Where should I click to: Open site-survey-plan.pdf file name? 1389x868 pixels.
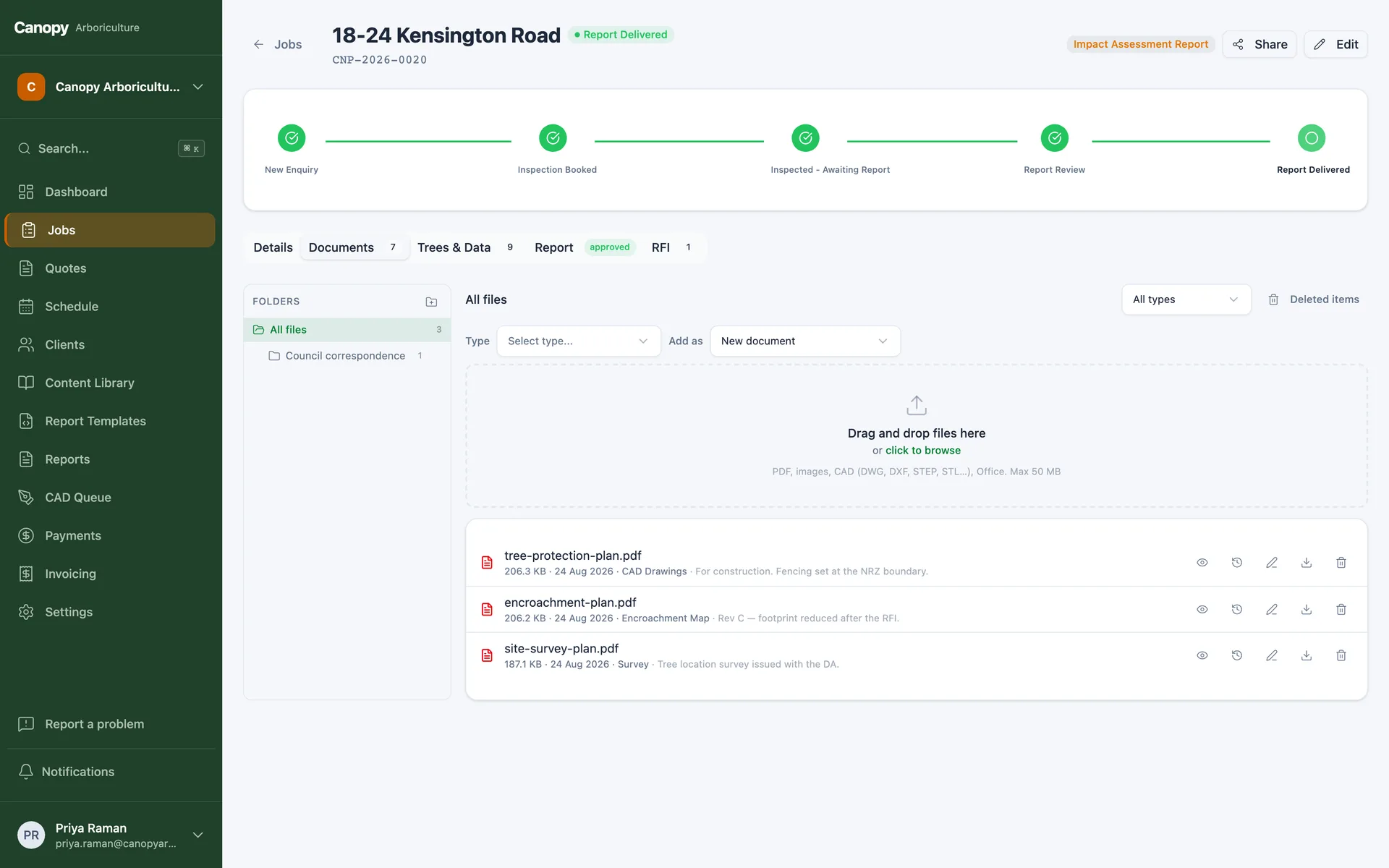[x=561, y=649]
